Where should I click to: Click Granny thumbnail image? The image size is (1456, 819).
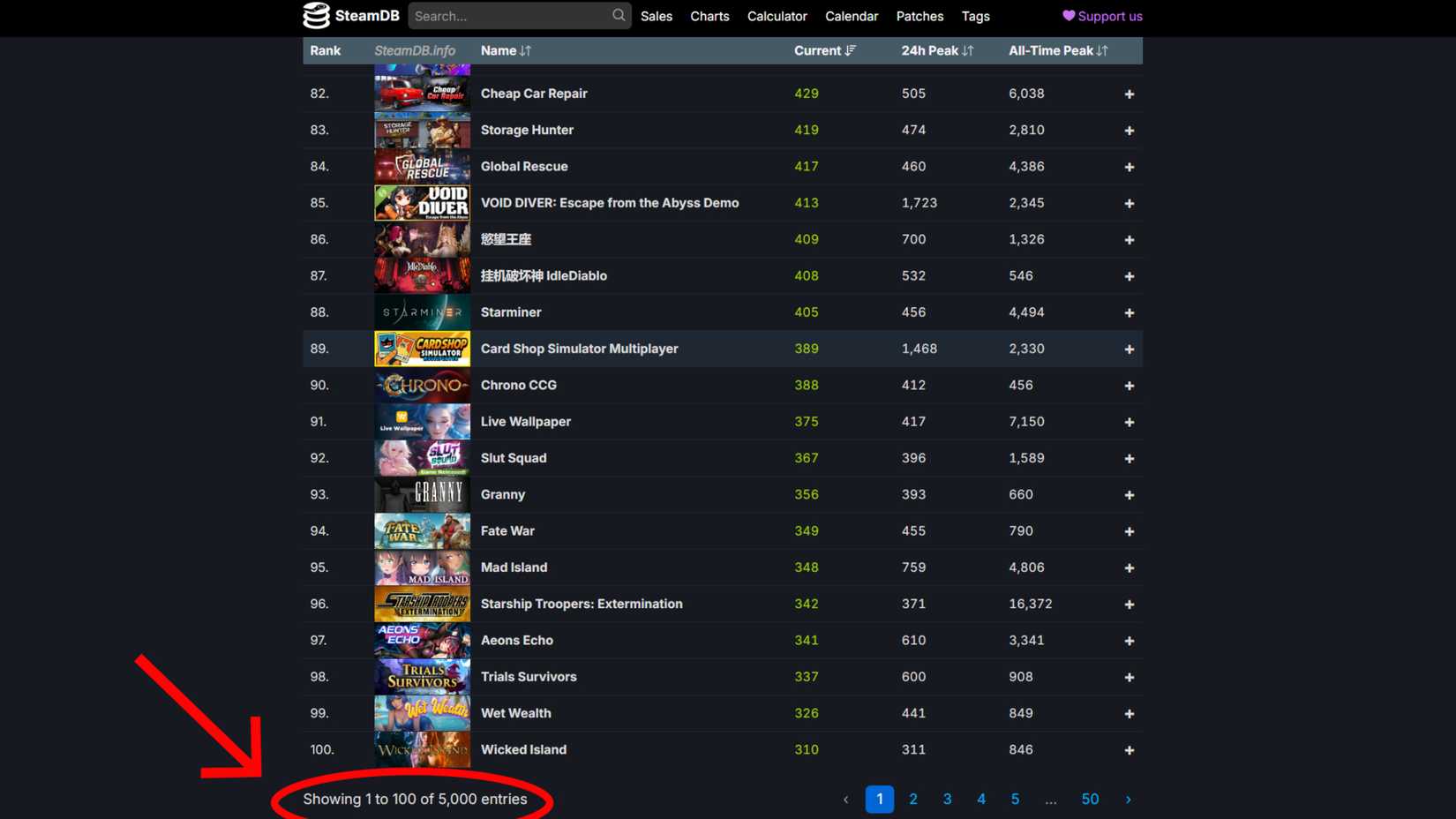(x=422, y=494)
